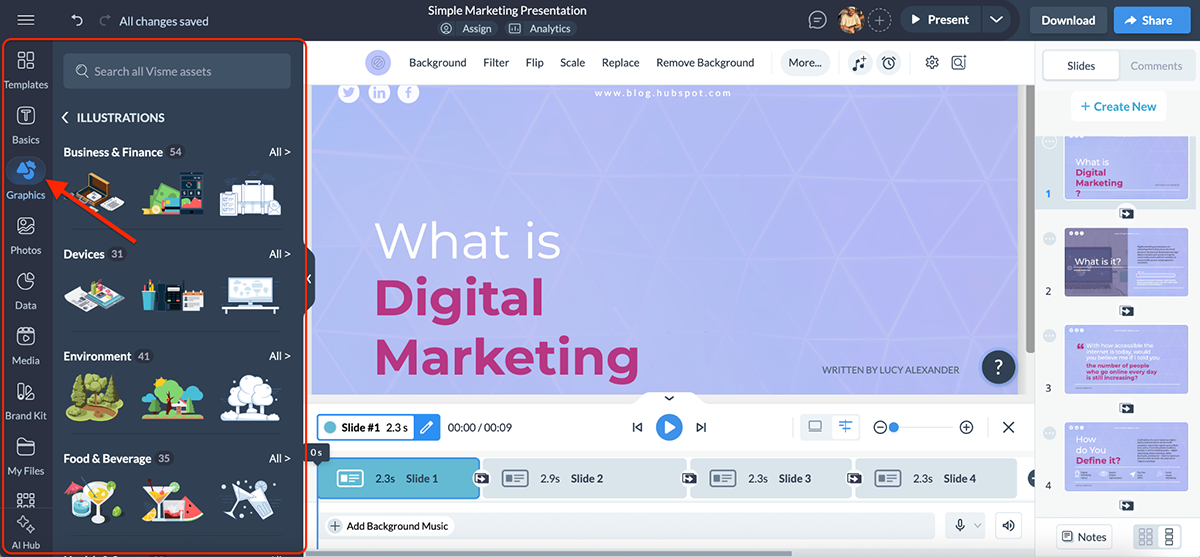Open the timing clock icon
The width and height of the screenshot is (1200, 557).
(888, 63)
